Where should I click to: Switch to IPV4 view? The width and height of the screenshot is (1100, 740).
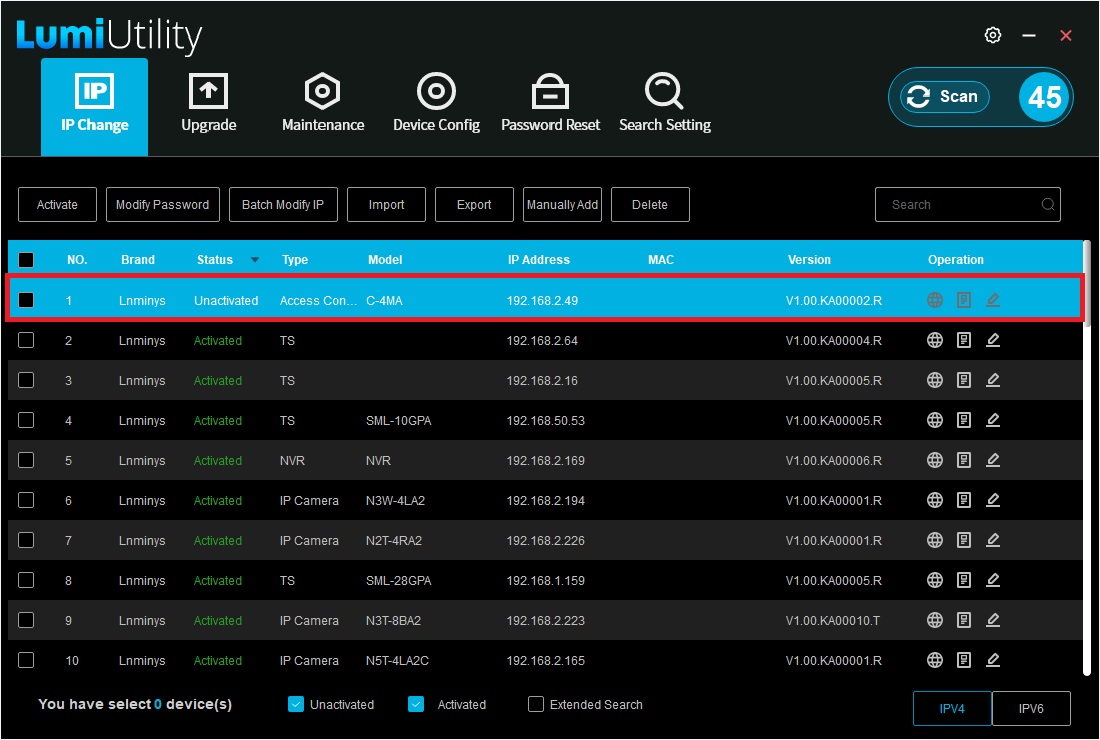tap(952, 708)
